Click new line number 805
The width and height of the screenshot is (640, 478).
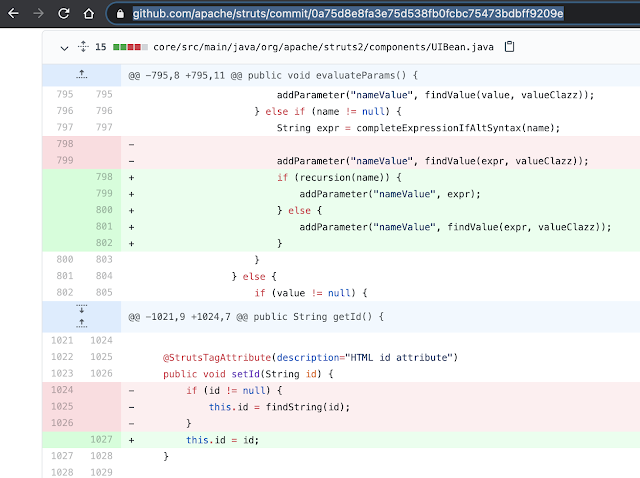pyautogui.click(x=104, y=292)
